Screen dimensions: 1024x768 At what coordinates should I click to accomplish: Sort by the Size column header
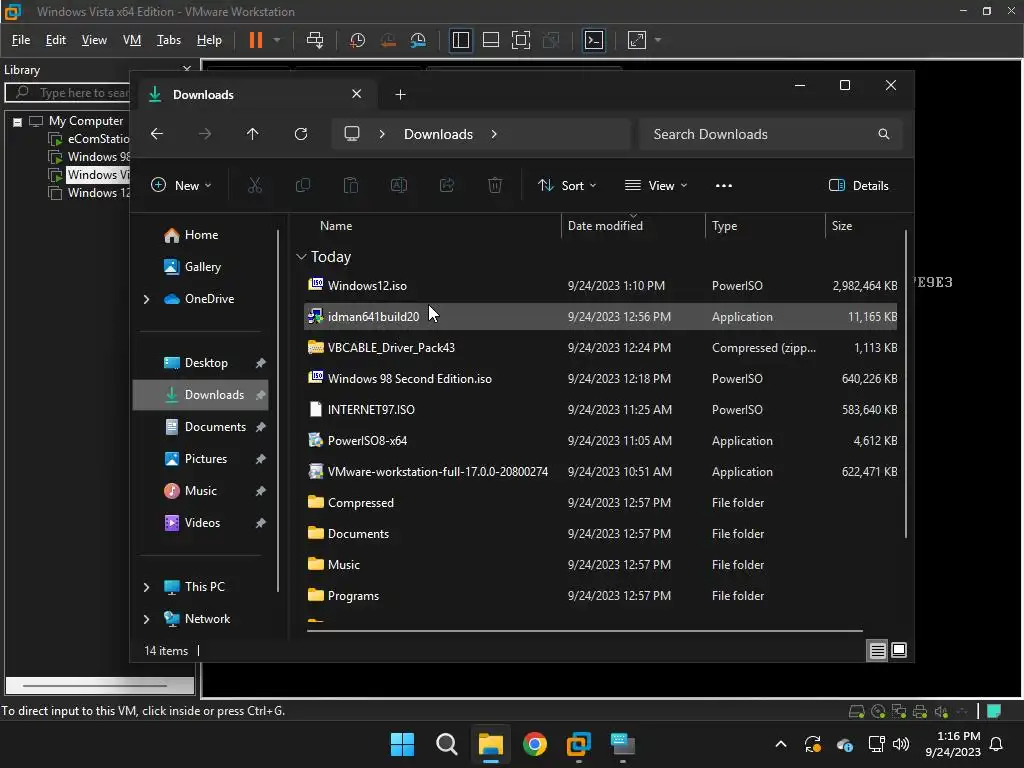863,226
